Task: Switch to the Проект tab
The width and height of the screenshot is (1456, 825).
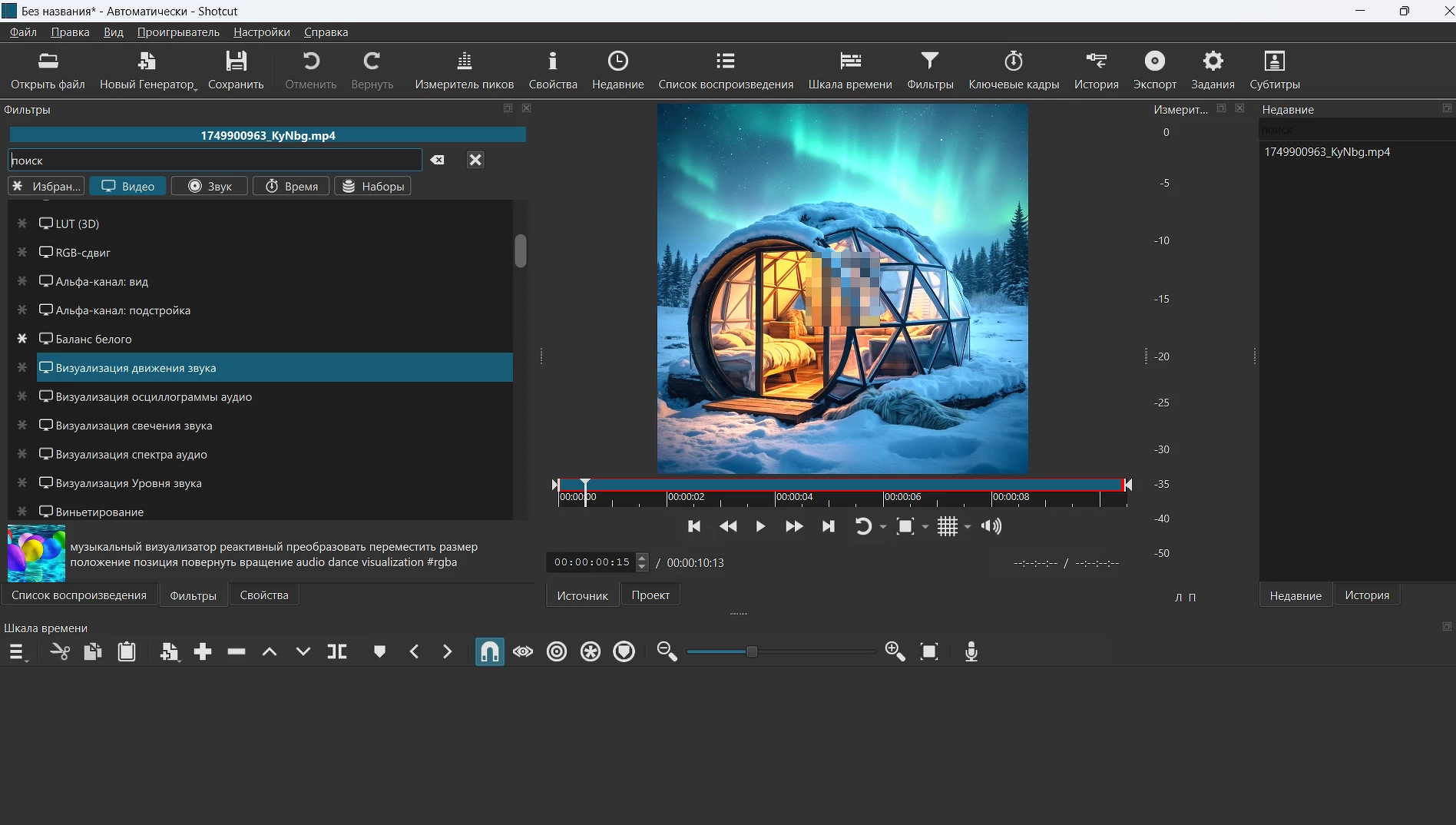Action: point(650,595)
